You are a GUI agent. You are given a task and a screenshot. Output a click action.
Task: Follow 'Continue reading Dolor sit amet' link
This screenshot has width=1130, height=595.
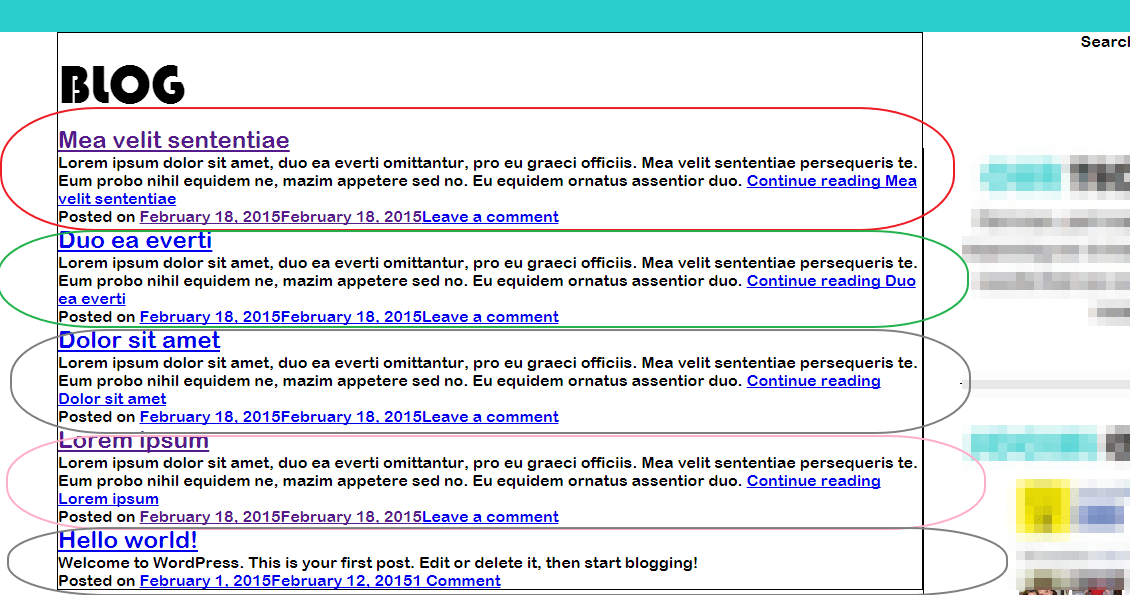click(814, 381)
